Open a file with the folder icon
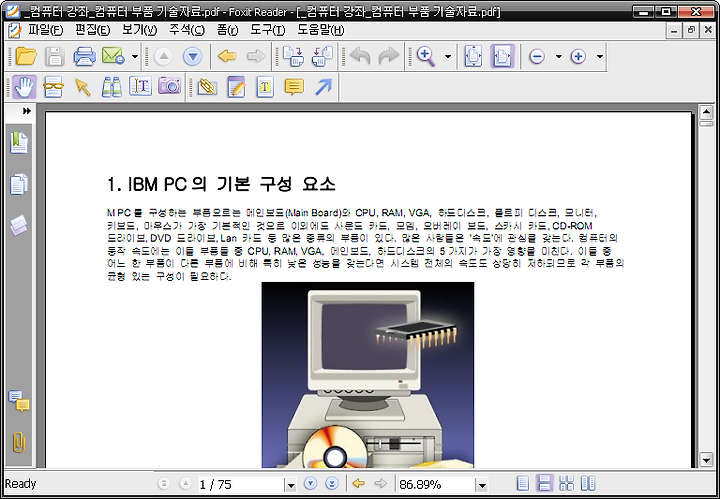Viewport: 720px width, 499px height. (x=26, y=56)
